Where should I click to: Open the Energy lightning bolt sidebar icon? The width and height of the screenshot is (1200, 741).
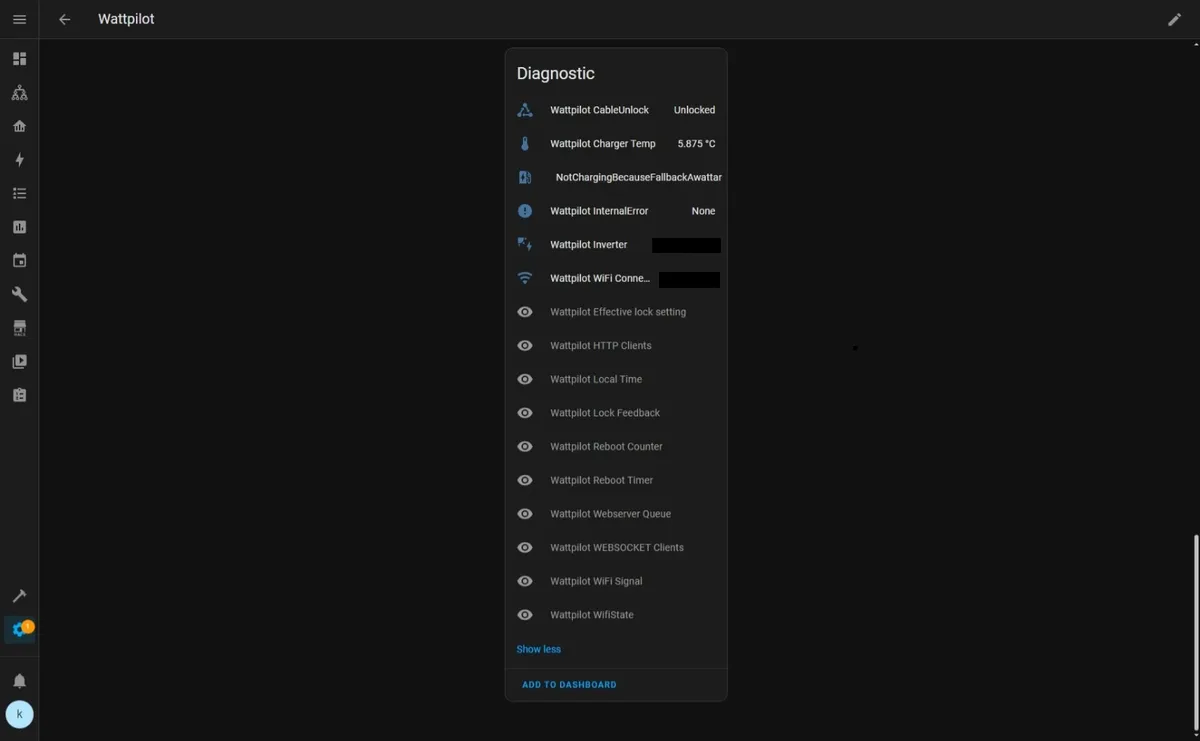[x=19, y=160]
